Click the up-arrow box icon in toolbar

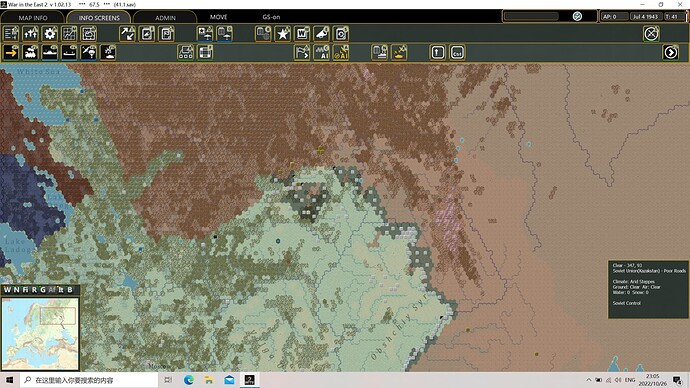[x=437, y=52]
